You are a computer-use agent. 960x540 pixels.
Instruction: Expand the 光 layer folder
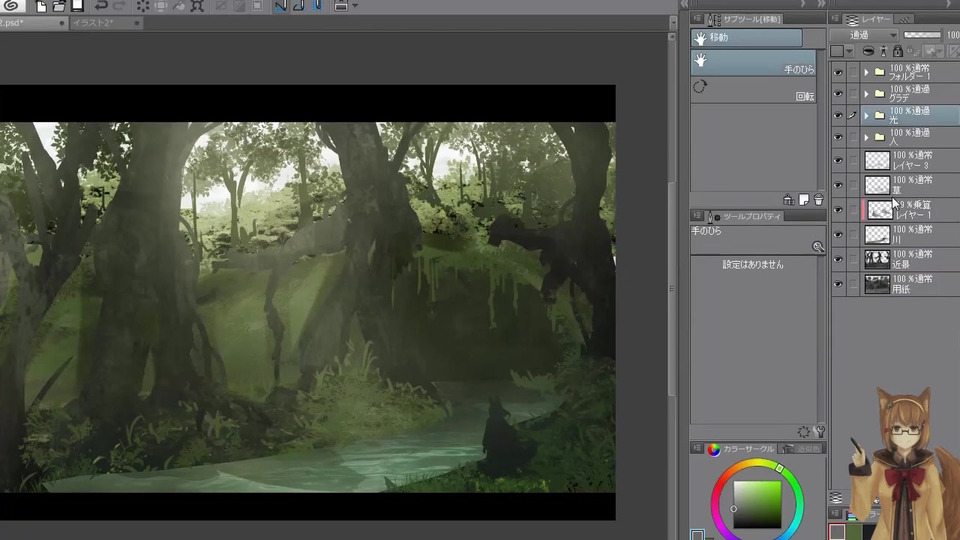(867, 116)
